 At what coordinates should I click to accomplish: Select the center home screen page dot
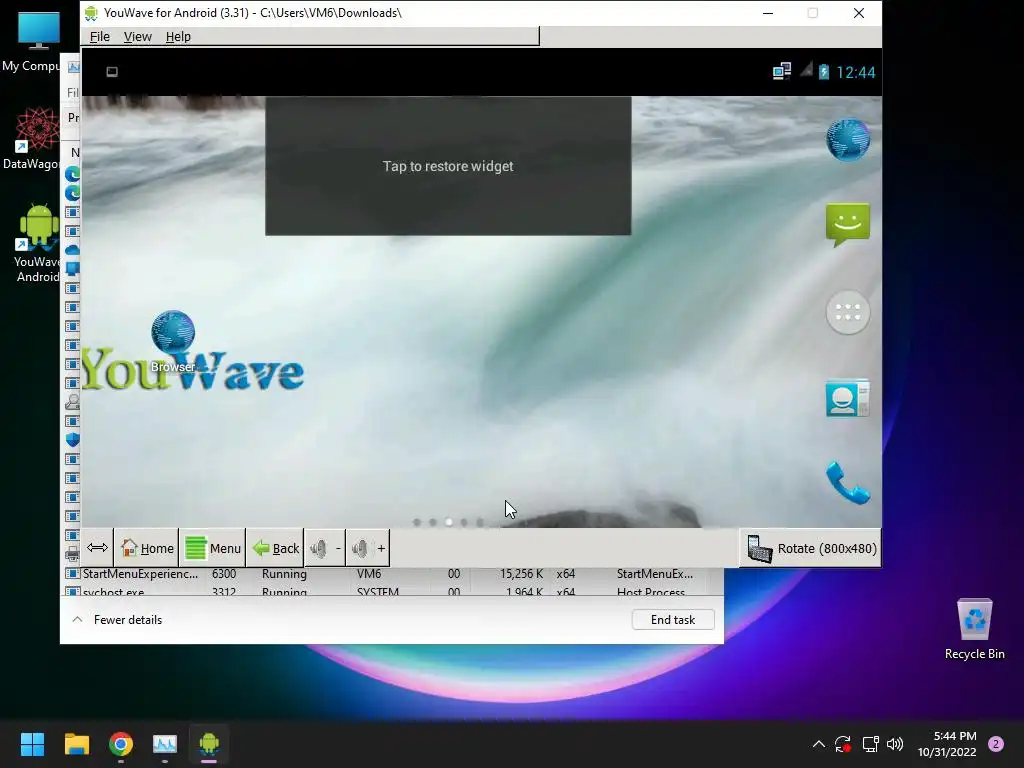point(449,522)
